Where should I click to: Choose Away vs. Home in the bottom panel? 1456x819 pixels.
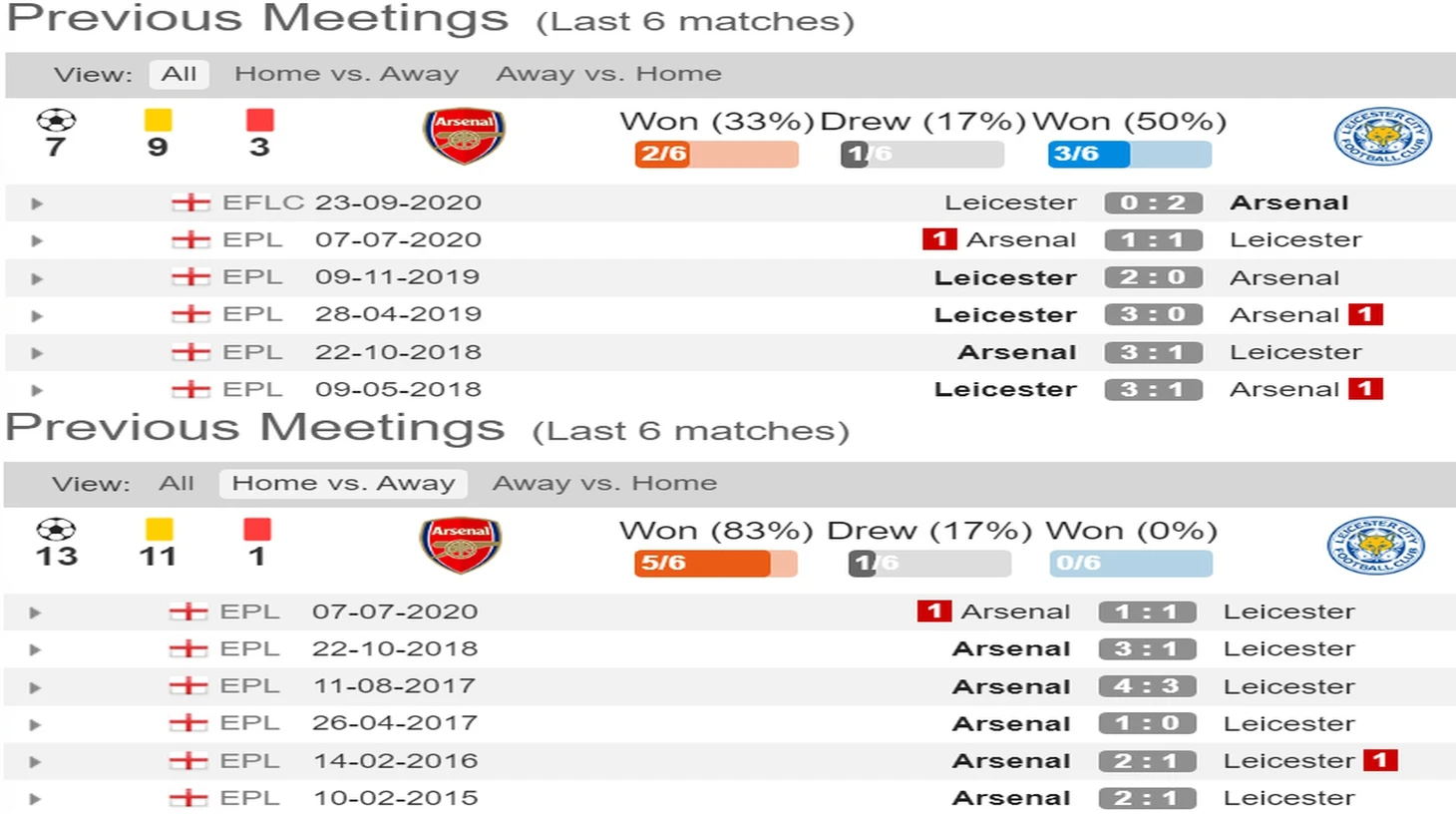tap(604, 484)
